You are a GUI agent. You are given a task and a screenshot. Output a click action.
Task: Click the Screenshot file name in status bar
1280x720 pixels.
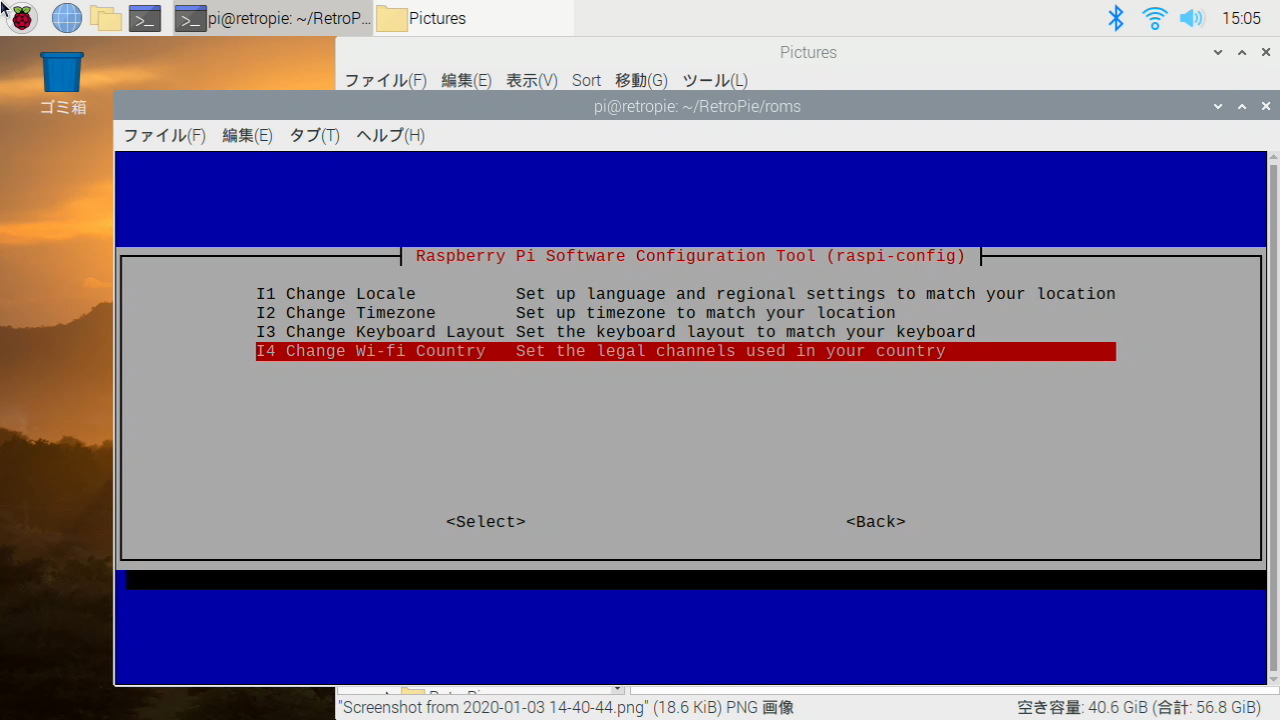point(565,708)
